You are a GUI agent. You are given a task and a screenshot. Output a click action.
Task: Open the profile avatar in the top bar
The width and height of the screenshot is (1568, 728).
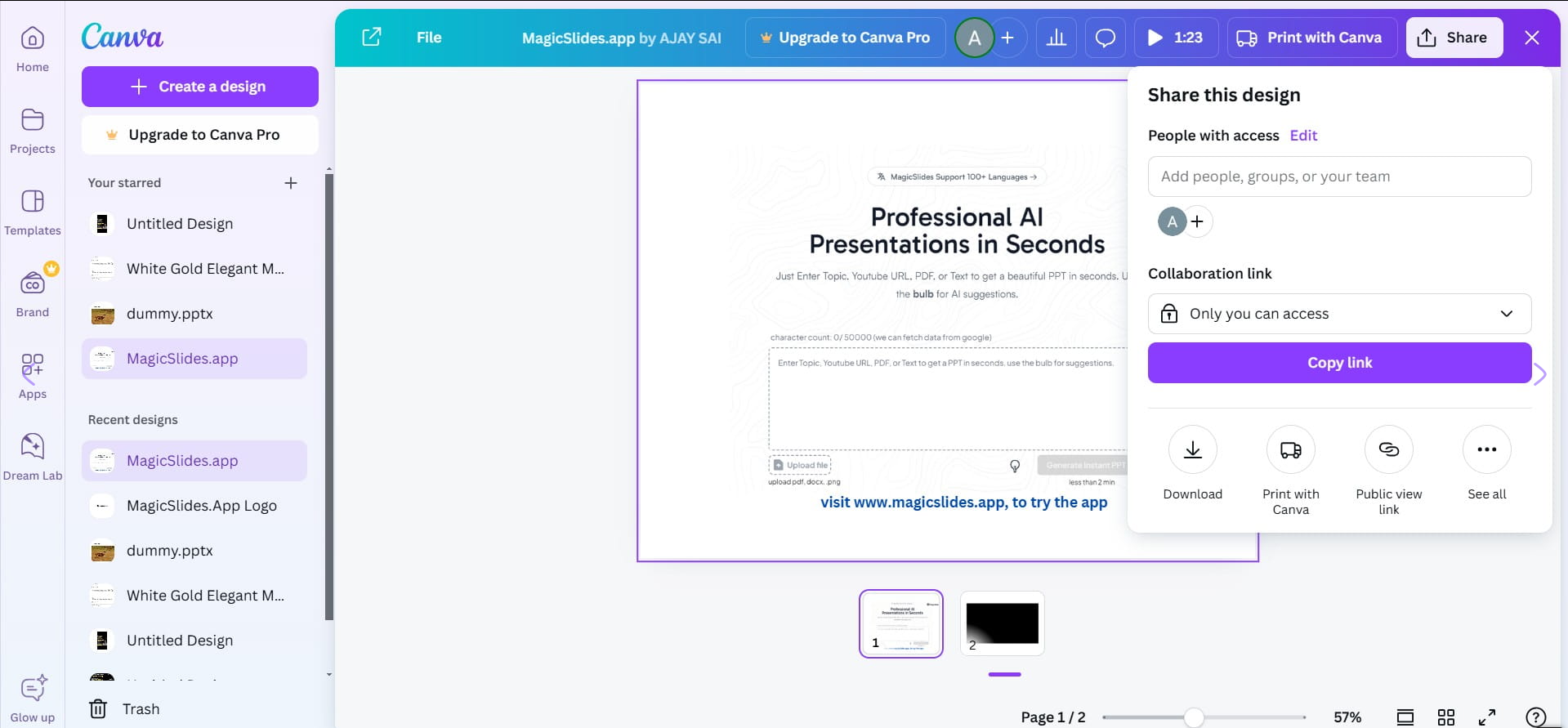point(974,38)
